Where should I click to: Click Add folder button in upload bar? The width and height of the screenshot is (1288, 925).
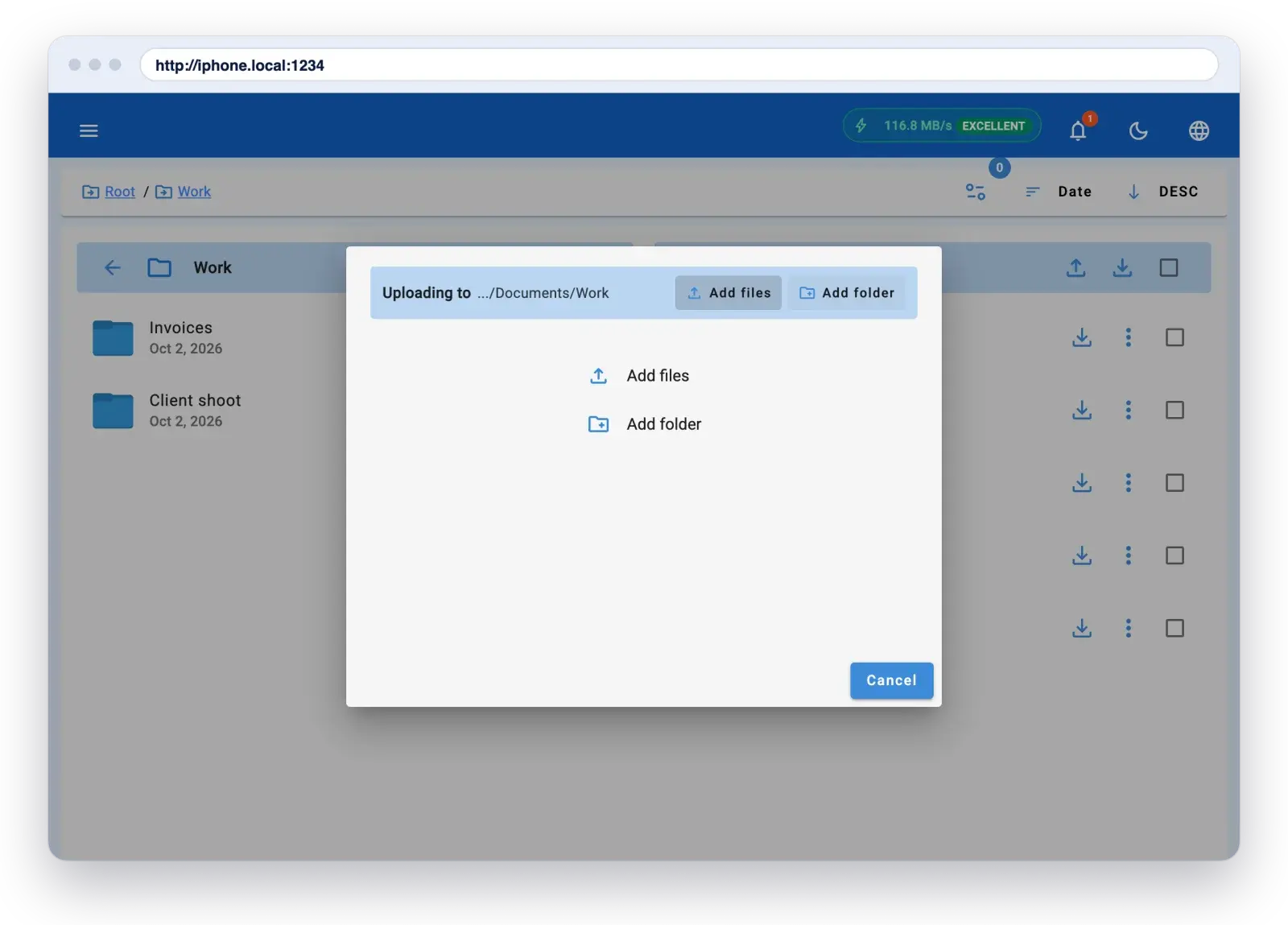pyautogui.click(x=847, y=293)
